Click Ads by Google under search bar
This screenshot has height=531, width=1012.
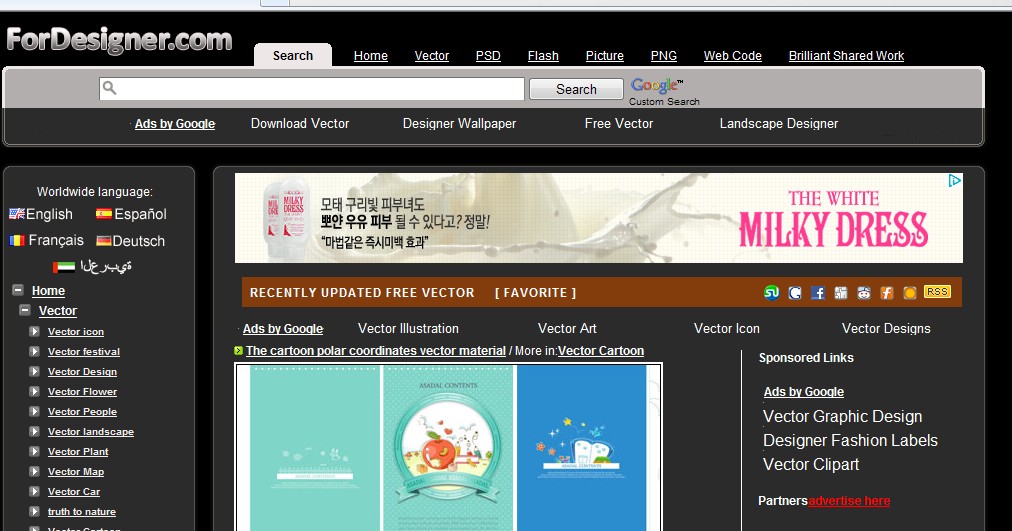[175, 124]
